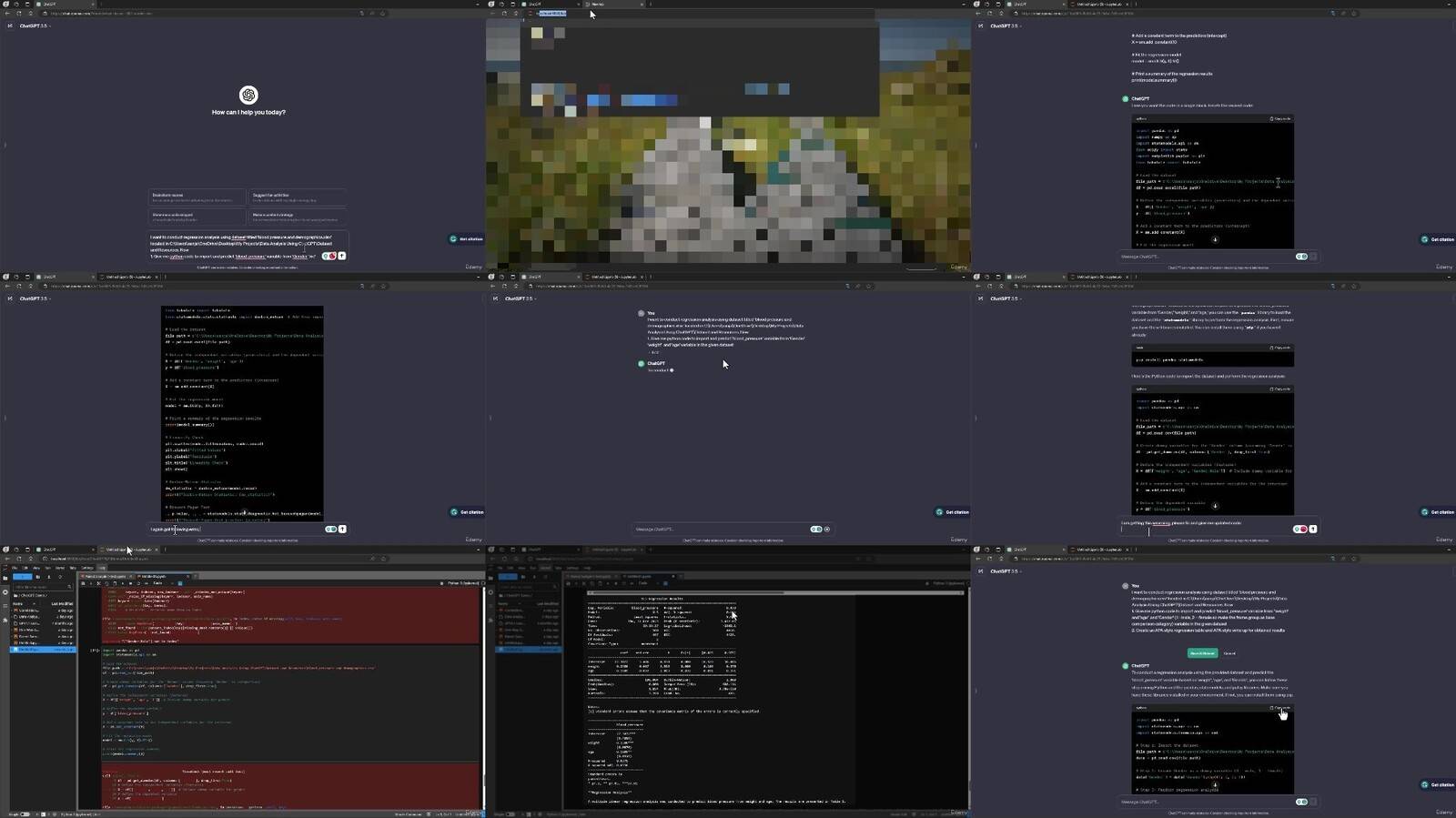Insert a cell below in red-error JupyterLab notebook
This screenshot has height=818, width=1456.
91,583
